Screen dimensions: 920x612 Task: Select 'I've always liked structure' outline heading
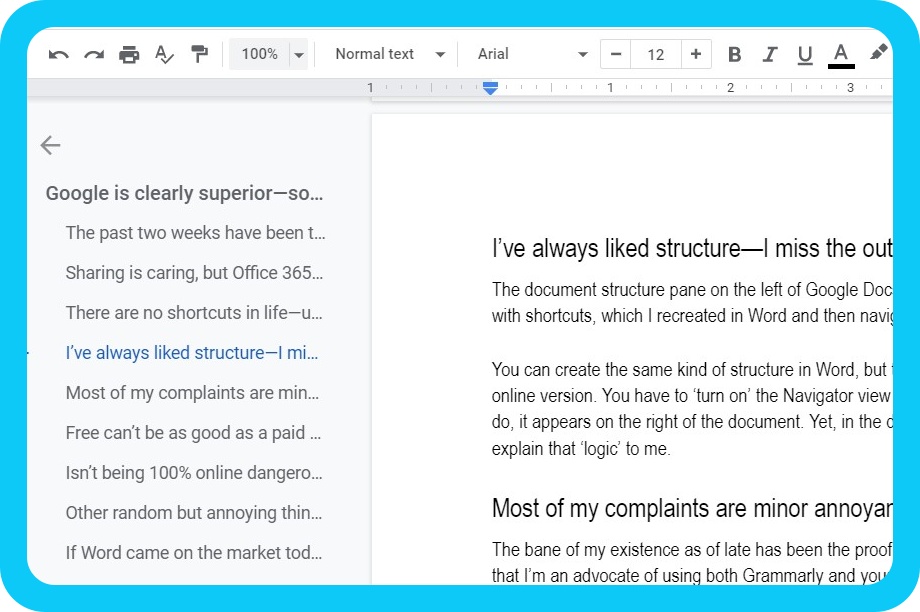pos(192,353)
